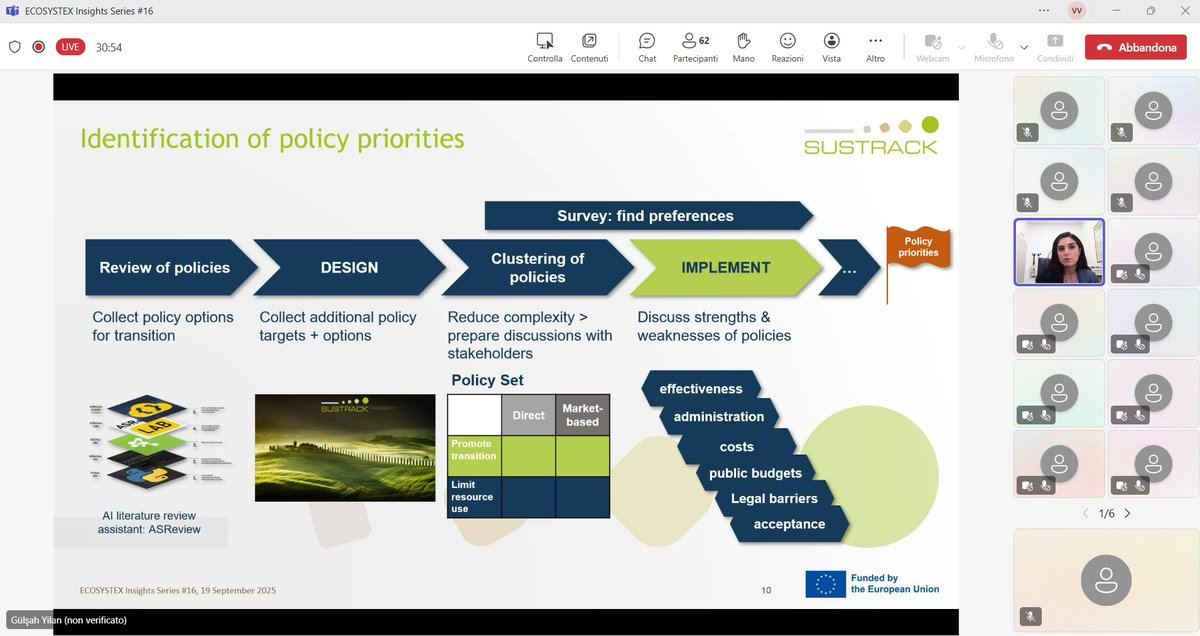This screenshot has width=1200, height=636.
Task: Click the Teams logo in the title bar
Action: pyautogui.click(x=11, y=11)
